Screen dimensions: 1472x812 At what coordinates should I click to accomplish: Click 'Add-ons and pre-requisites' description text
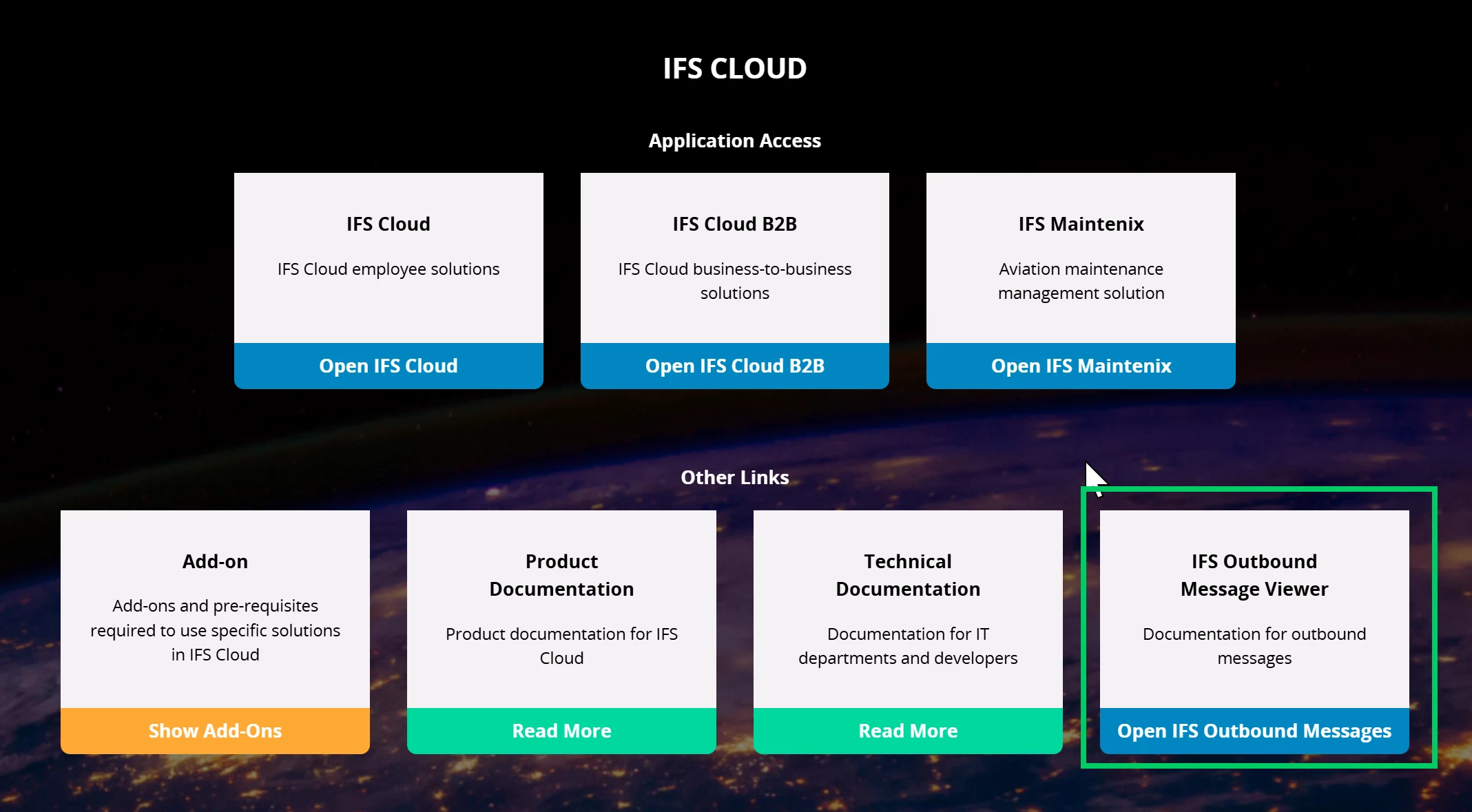point(215,630)
